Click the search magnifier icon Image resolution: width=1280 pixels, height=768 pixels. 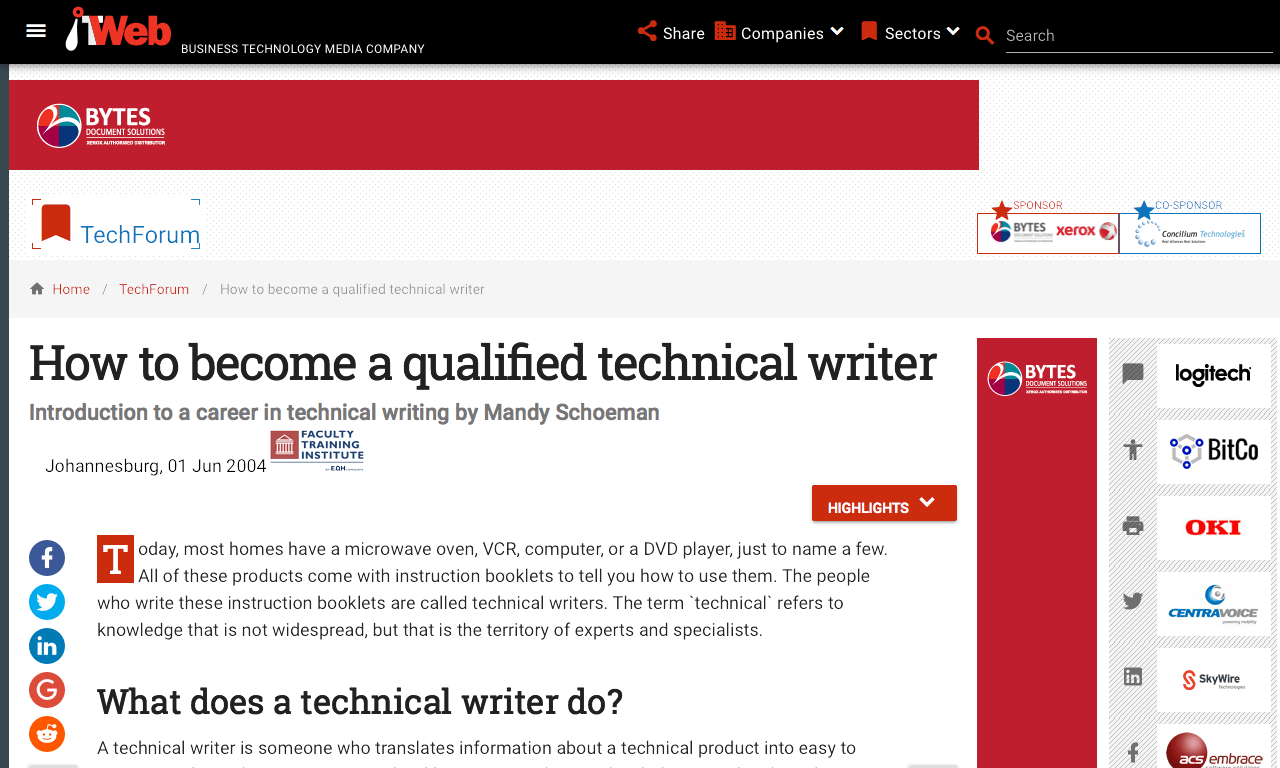tap(984, 36)
